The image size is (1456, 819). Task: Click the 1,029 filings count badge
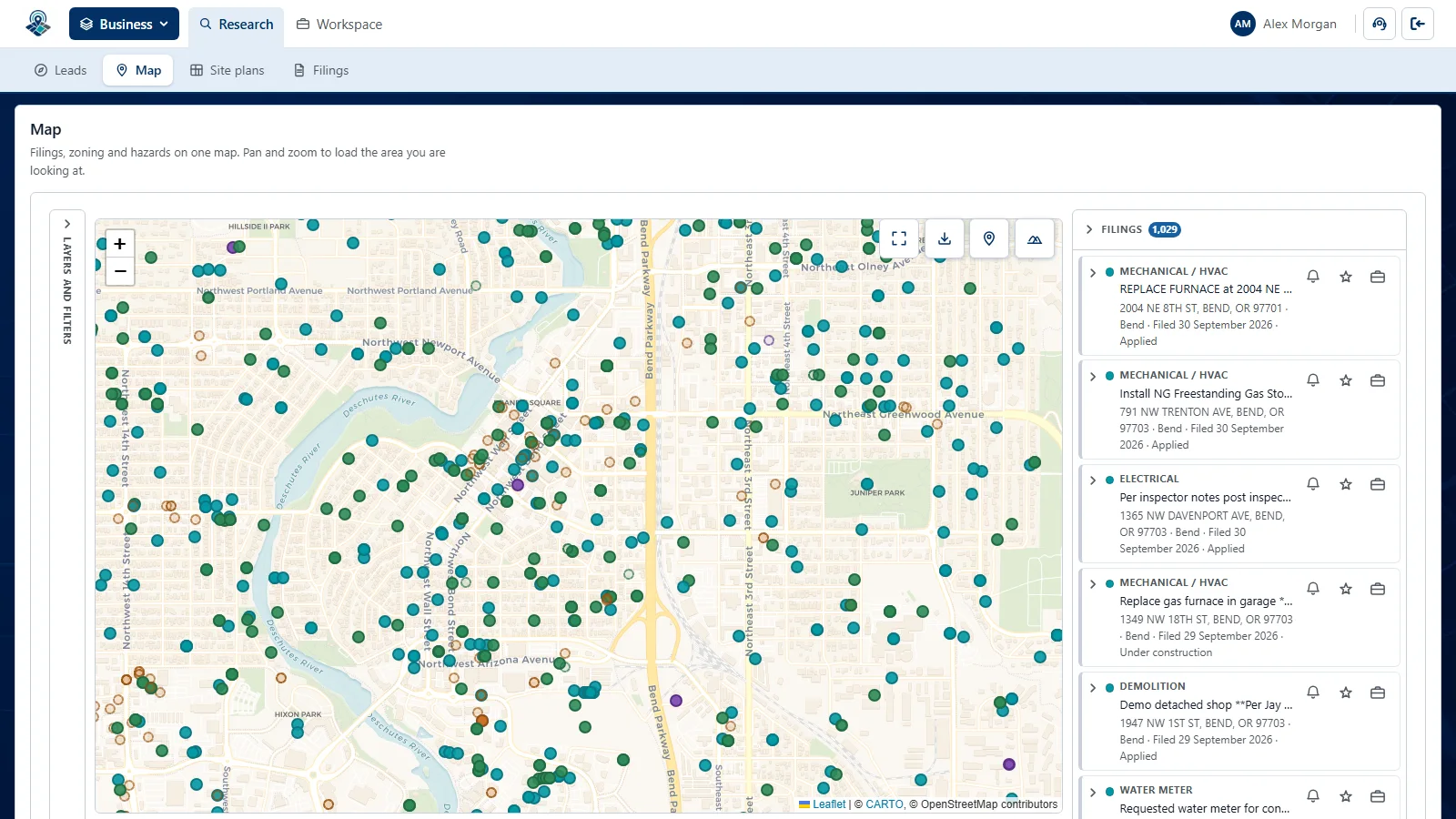[x=1165, y=229]
